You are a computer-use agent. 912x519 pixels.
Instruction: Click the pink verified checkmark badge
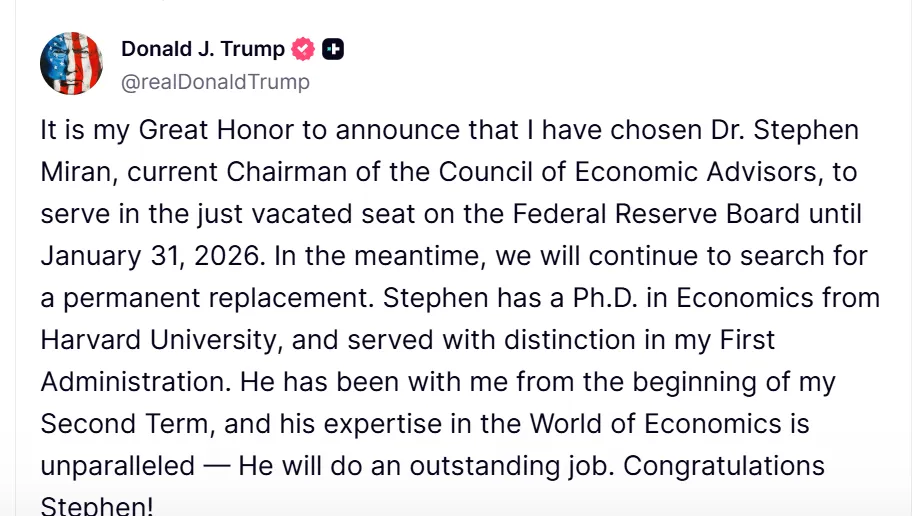[303, 49]
